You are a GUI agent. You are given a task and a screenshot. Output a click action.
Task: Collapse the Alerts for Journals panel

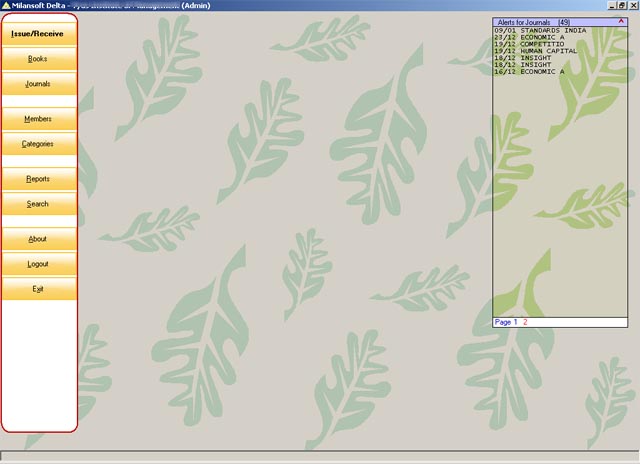click(x=621, y=22)
